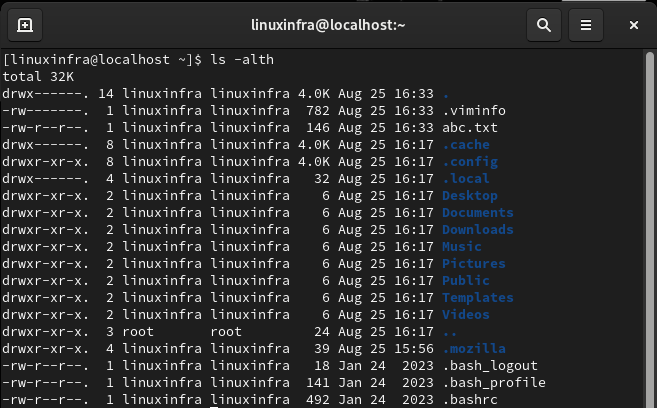Open the hamburger menu
The image size is (657, 408).
586,25
